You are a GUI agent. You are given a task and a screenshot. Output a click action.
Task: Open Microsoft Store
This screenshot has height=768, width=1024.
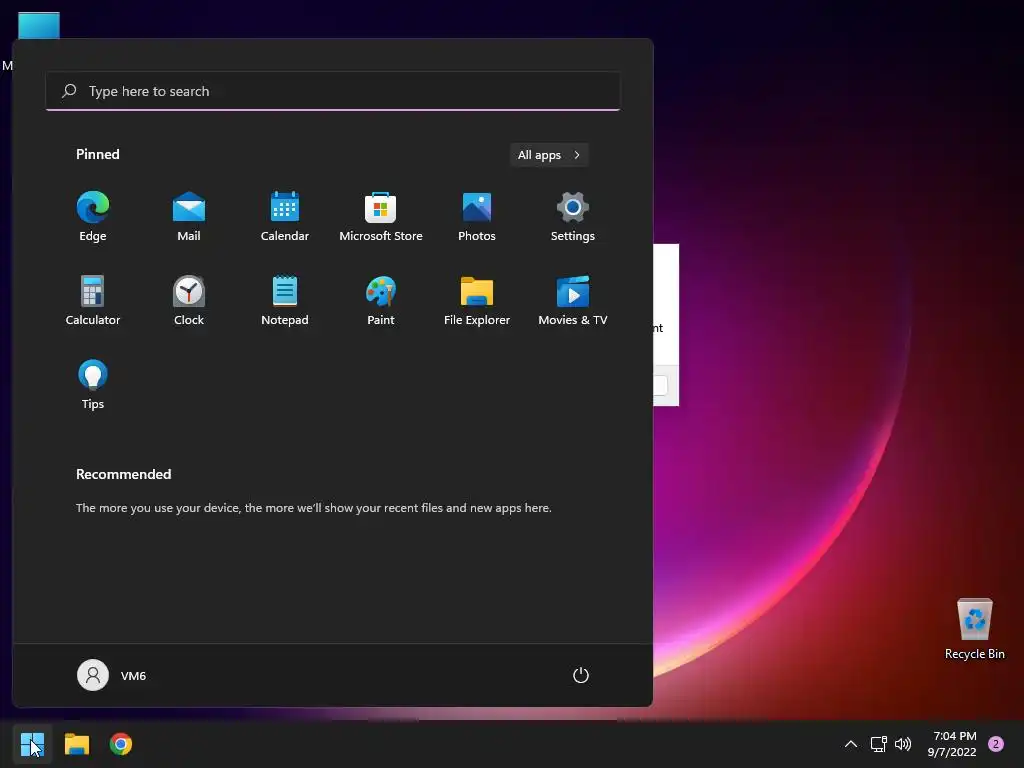coord(381,217)
